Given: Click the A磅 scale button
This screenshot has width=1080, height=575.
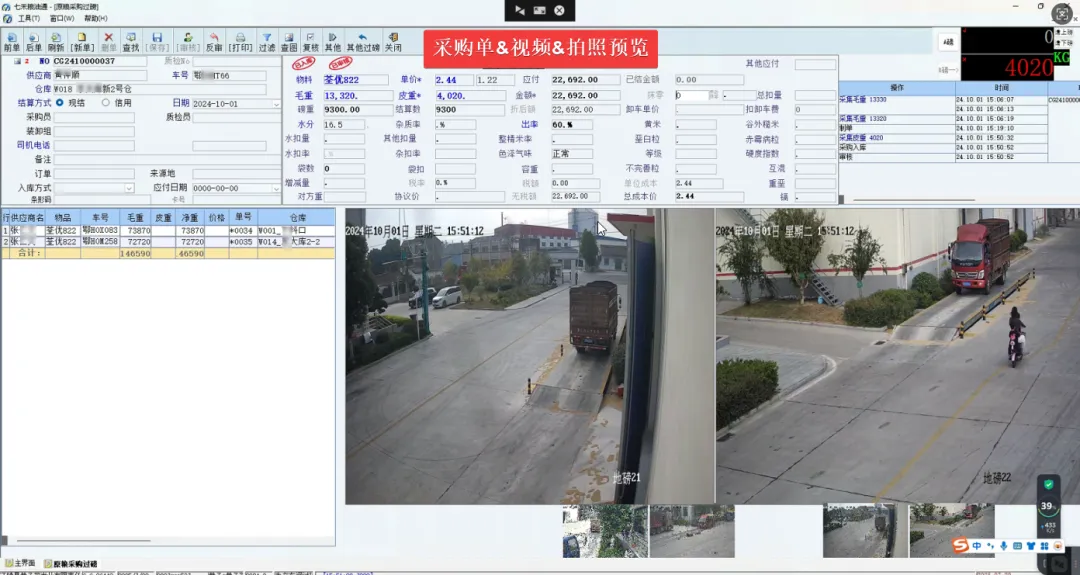Looking at the screenshot, I should pyautogui.click(x=948, y=42).
